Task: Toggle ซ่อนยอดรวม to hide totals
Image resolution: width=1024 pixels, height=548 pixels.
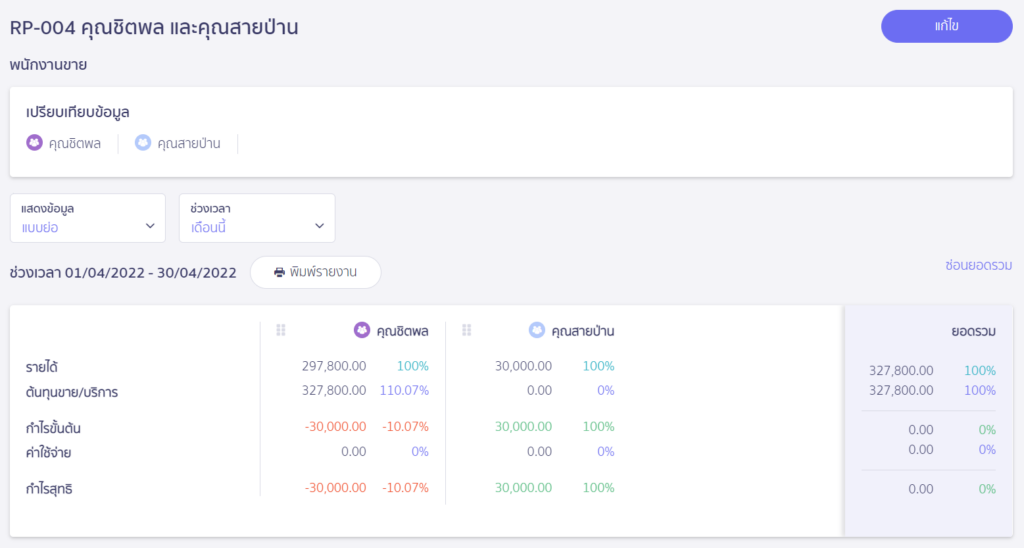Action: [978, 265]
